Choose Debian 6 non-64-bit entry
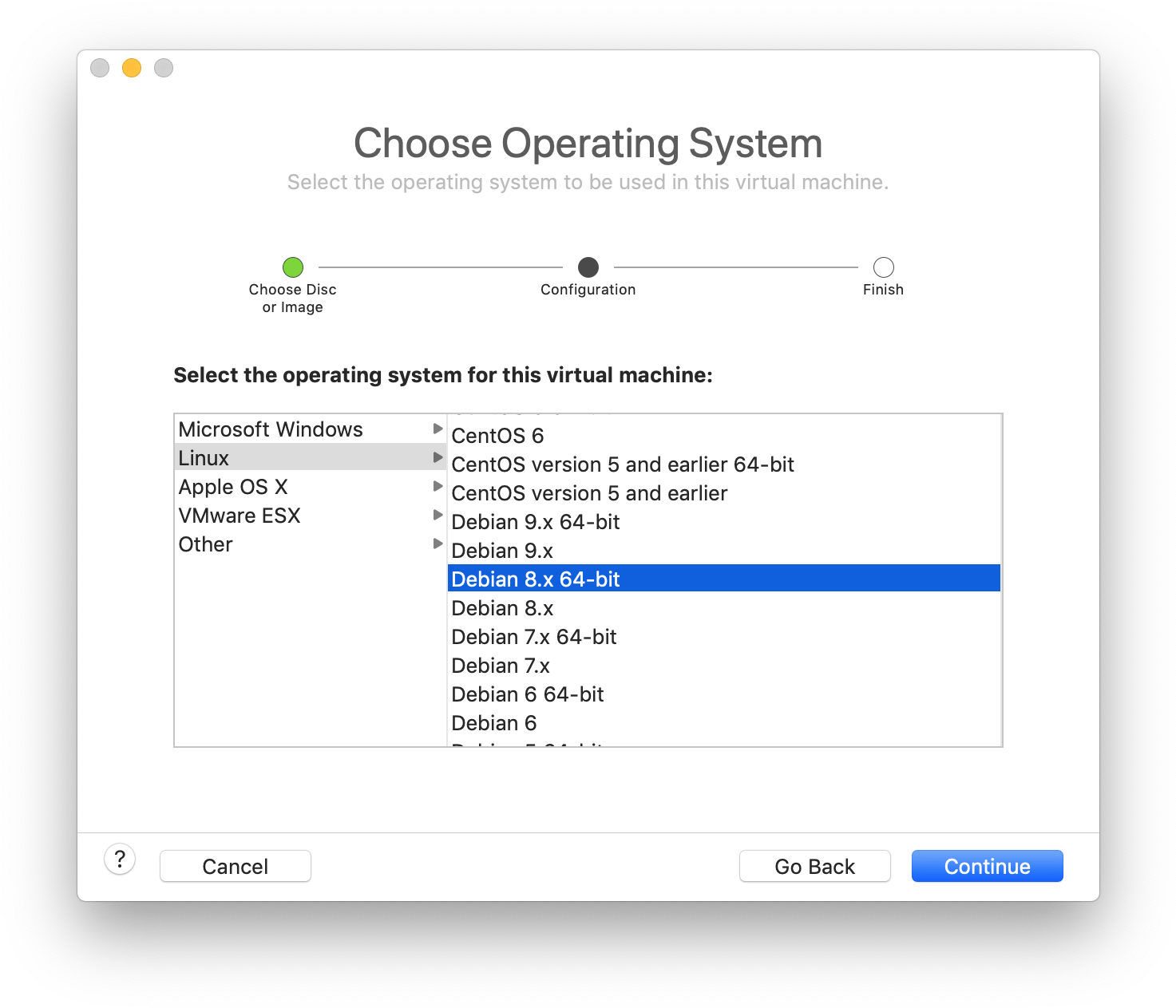Viewport: 1176px width, 1008px height. [724, 723]
